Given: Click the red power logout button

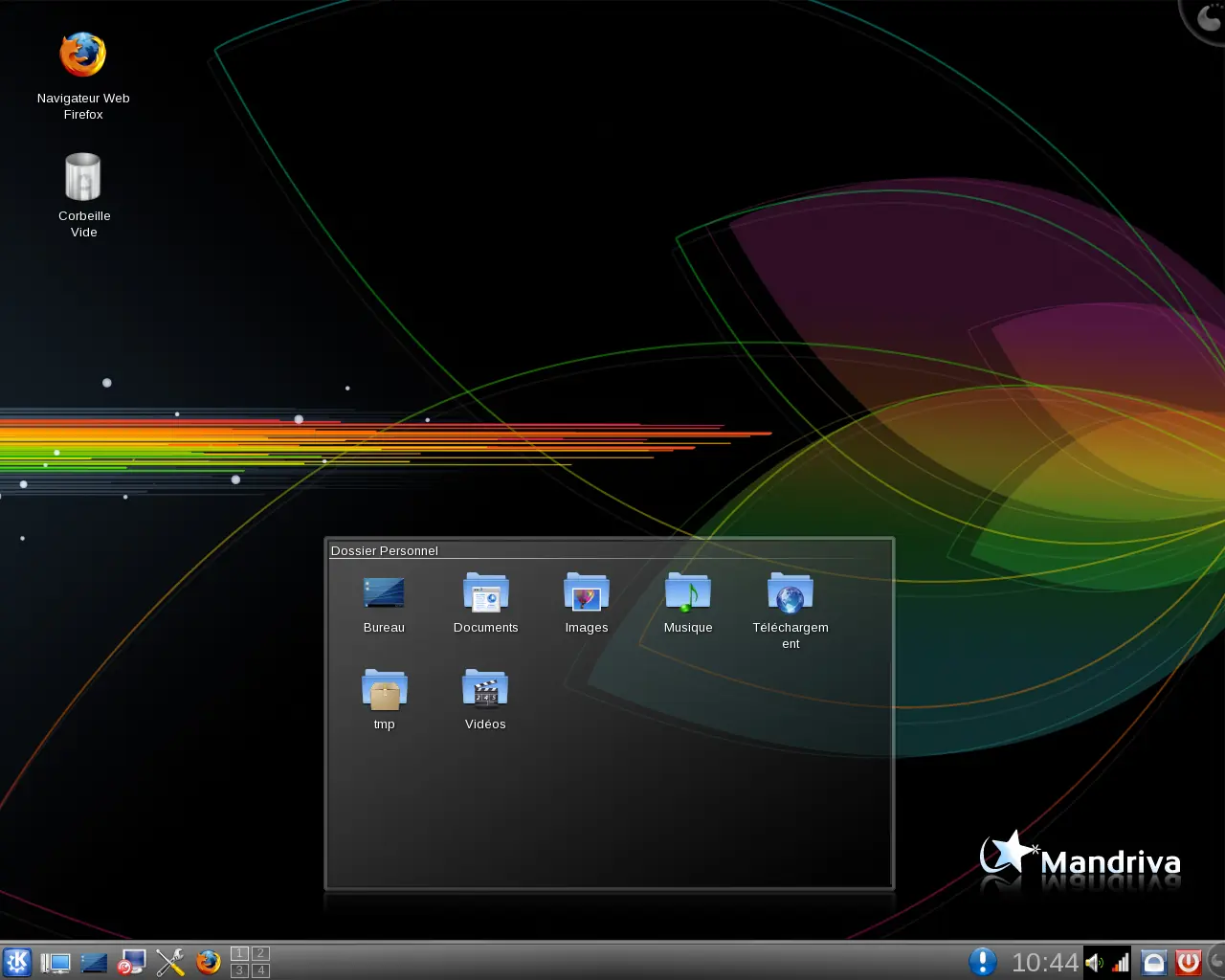Looking at the screenshot, I should (x=1189, y=962).
